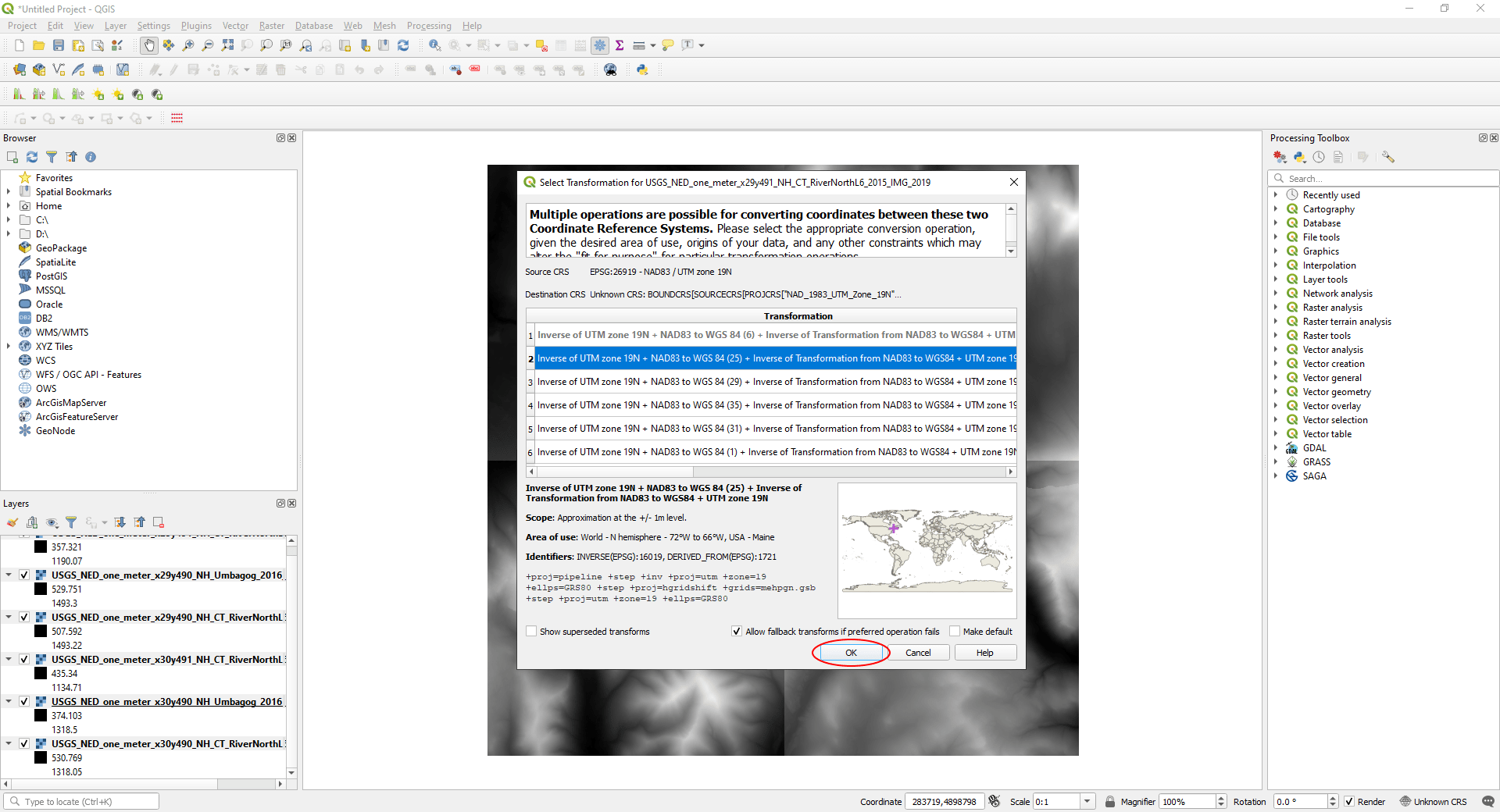Open the Layer menu
Viewport: 1500px width, 812px height.
coord(116,26)
